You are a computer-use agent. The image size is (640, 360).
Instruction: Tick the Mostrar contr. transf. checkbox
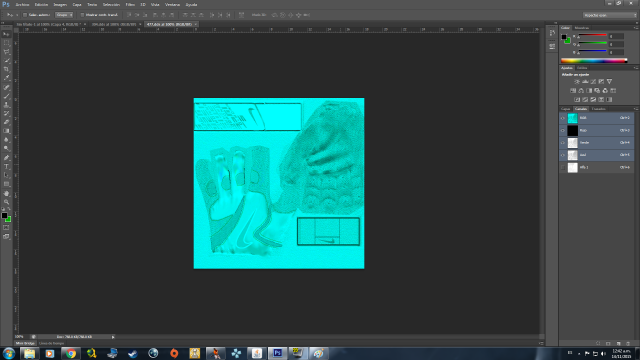pyautogui.click(x=82, y=15)
